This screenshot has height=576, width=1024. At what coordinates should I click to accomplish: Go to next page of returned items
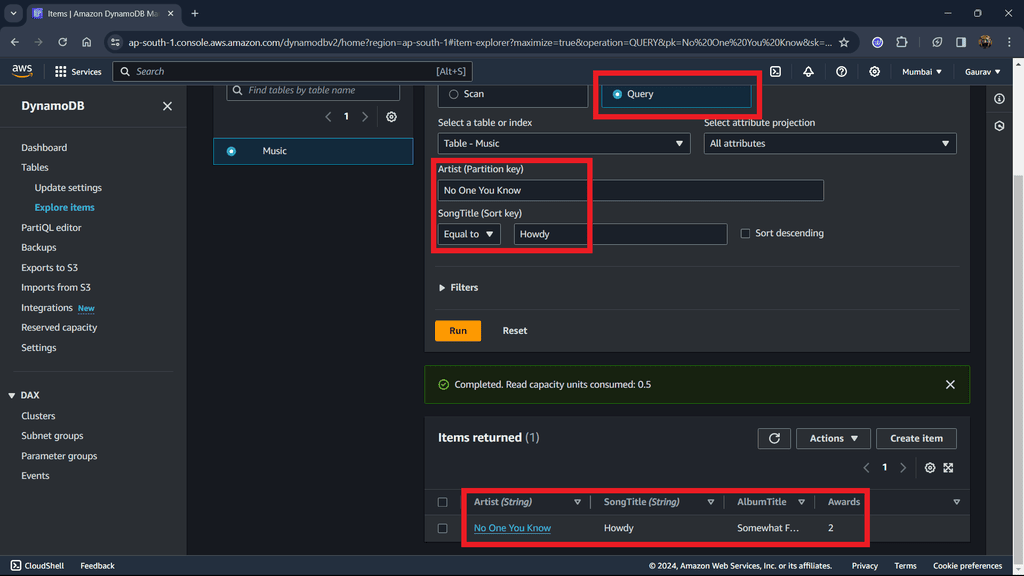(x=903, y=468)
